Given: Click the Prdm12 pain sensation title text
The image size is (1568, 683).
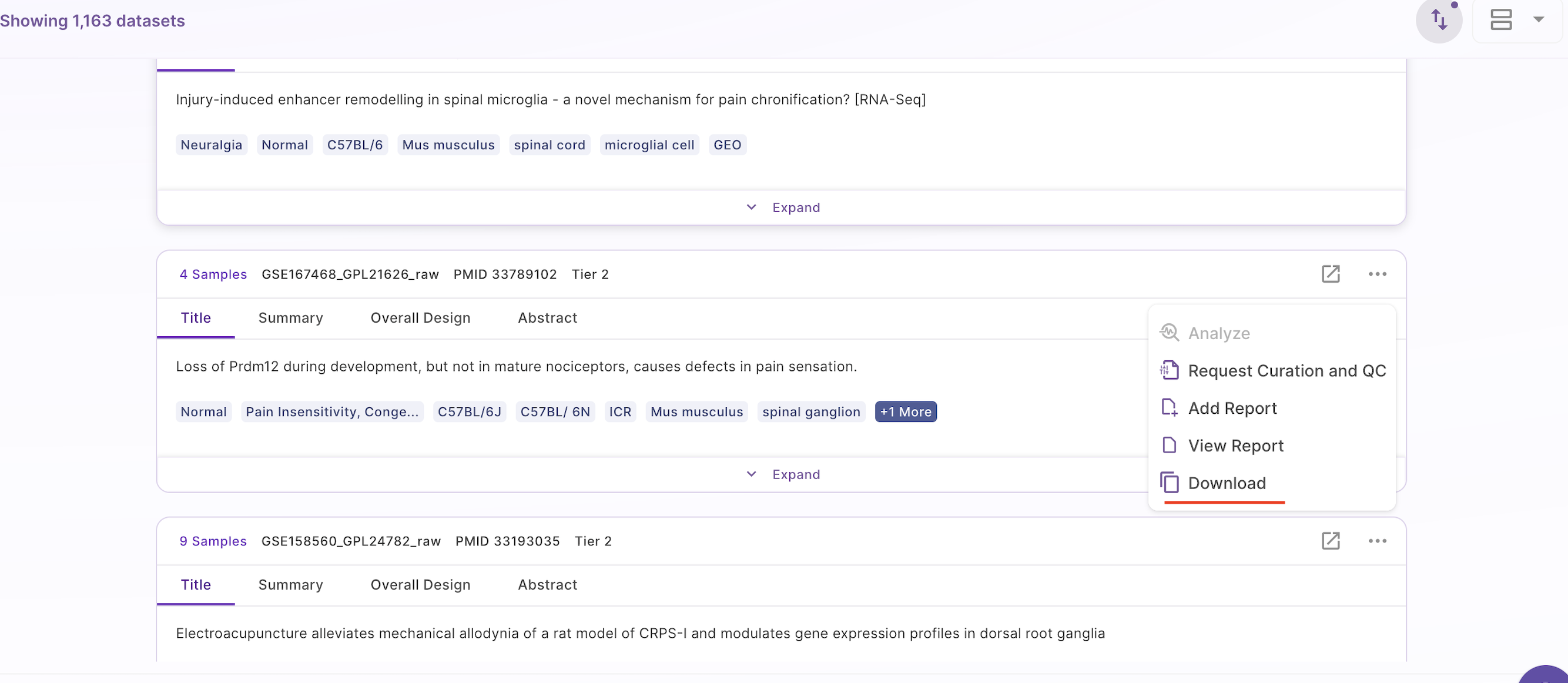Looking at the screenshot, I should (x=515, y=366).
